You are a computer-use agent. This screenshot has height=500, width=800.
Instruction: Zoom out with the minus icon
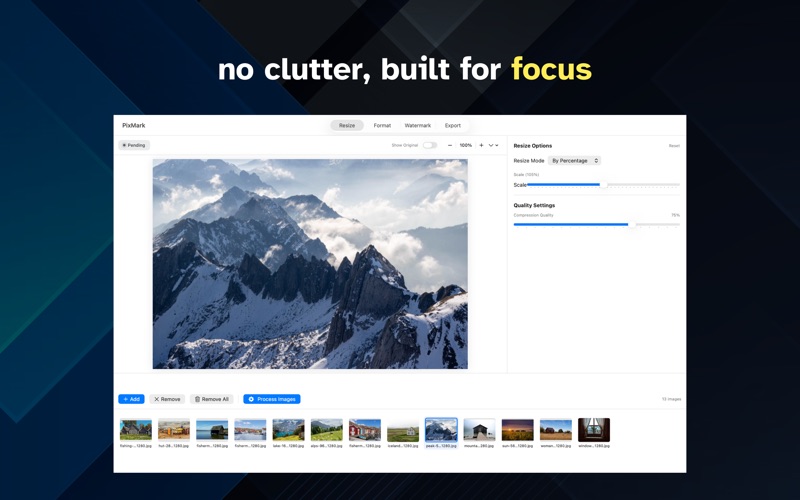click(449, 145)
